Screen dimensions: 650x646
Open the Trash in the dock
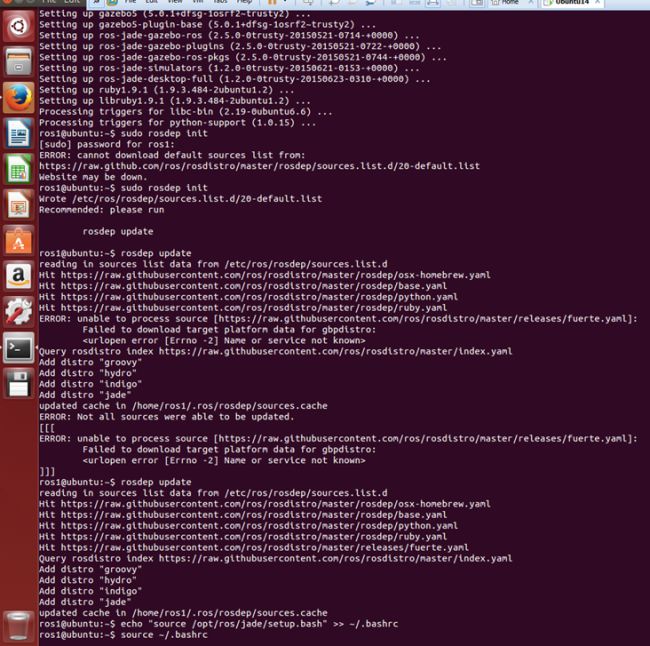[18, 626]
